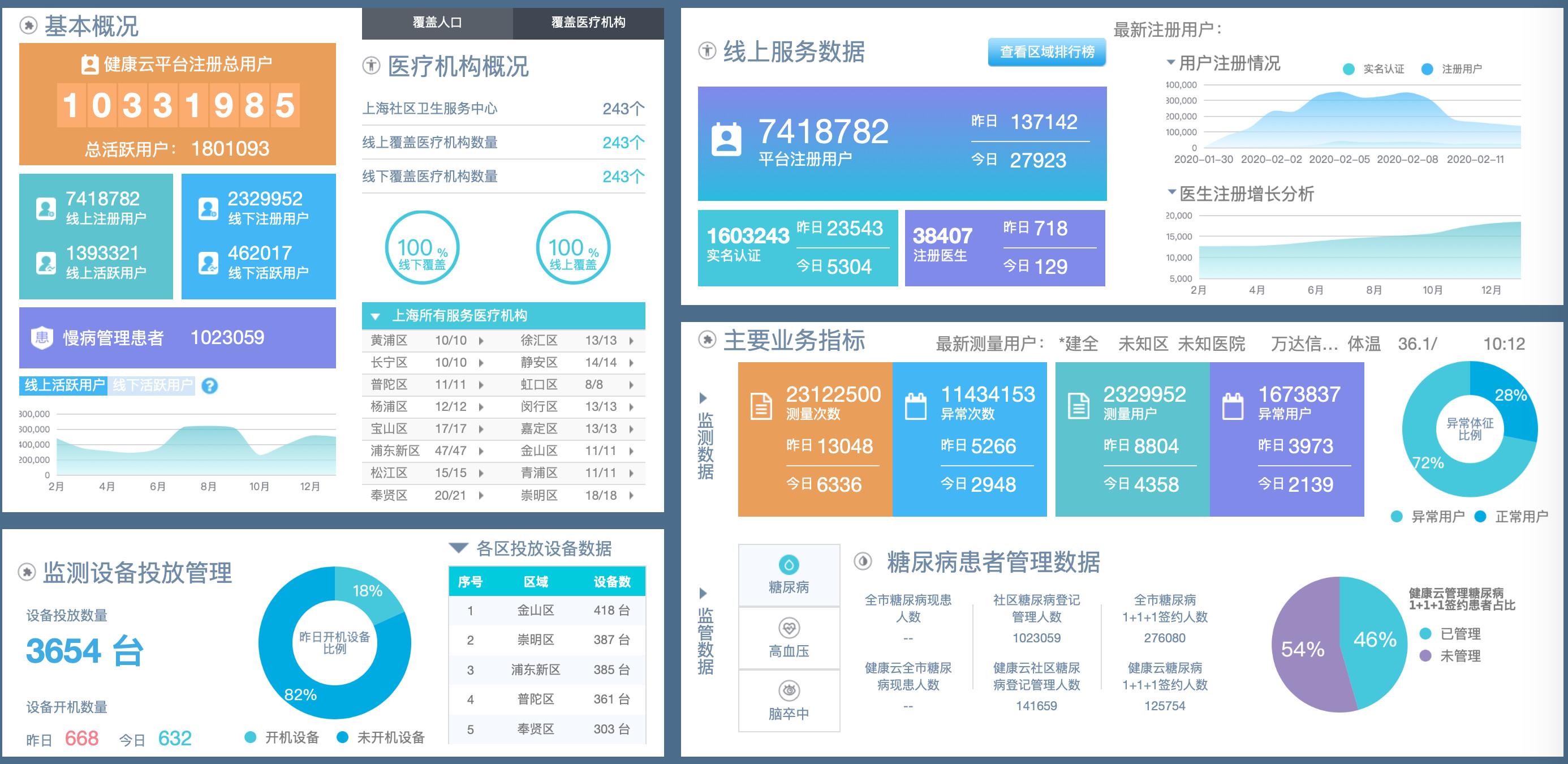Image resolution: width=1568 pixels, height=764 pixels.
Task: Click the 上海社区卫生服务中心 243个 row
Action: [503, 108]
